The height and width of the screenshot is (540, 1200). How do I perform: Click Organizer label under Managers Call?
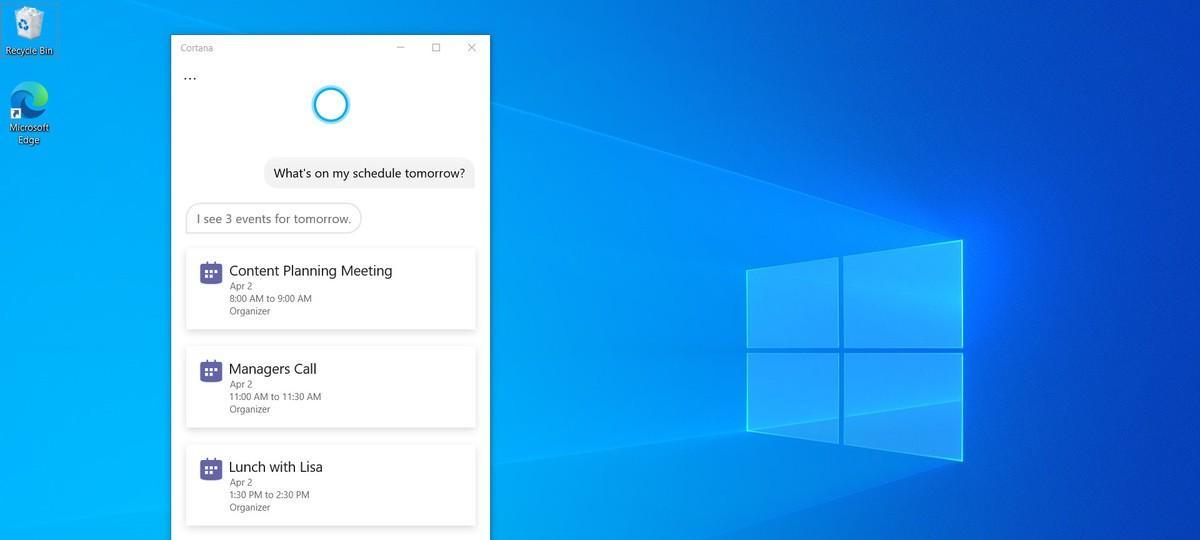(250, 409)
